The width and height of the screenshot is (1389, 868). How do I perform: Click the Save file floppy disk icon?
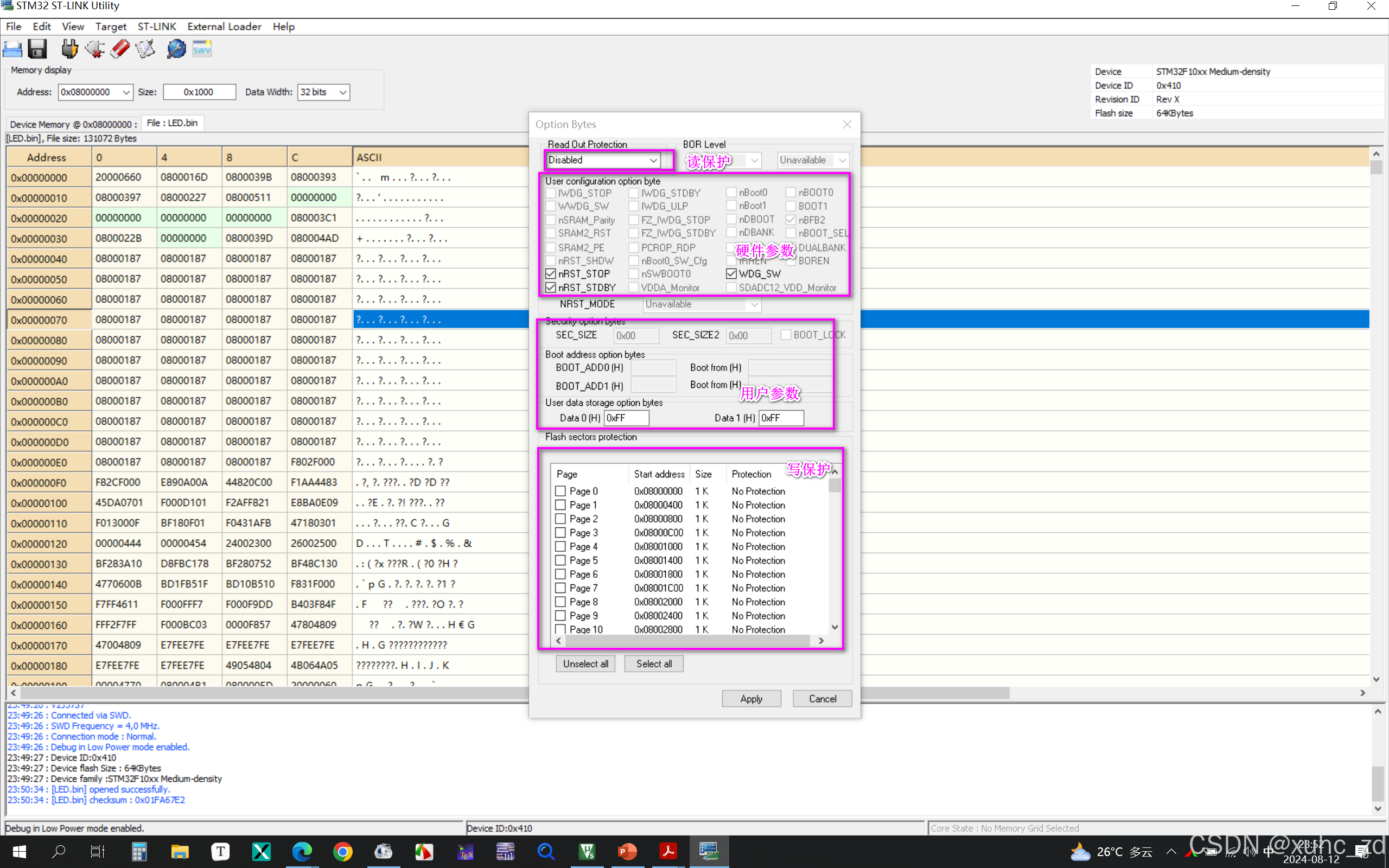coord(37,49)
